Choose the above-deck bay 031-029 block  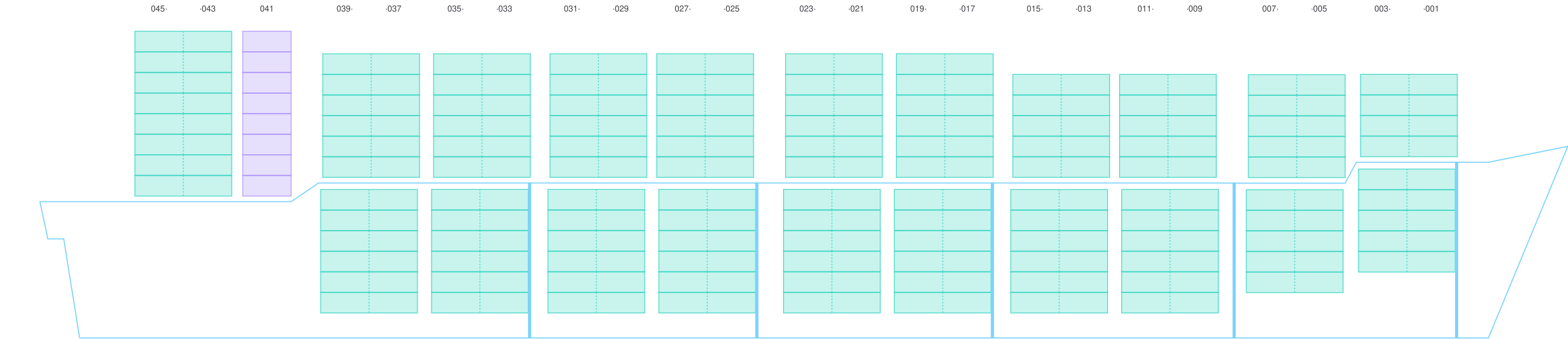[x=598, y=115]
